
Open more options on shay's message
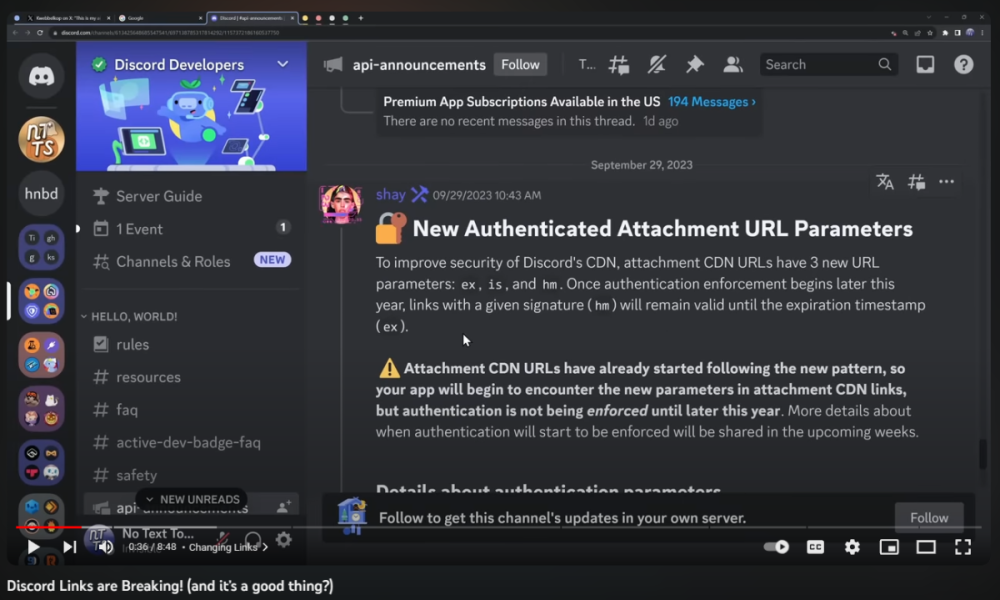(946, 181)
